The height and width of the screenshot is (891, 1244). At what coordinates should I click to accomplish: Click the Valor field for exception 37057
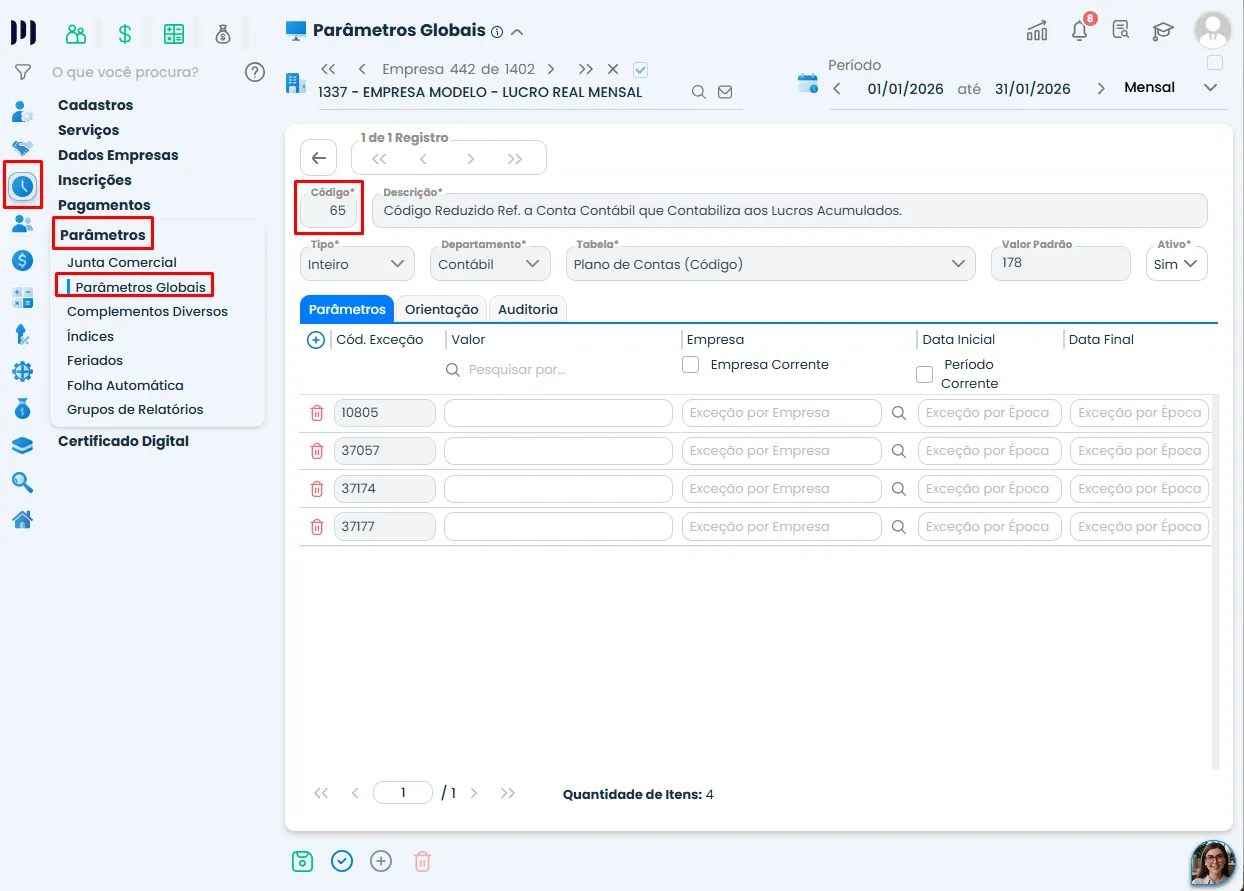(558, 451)
